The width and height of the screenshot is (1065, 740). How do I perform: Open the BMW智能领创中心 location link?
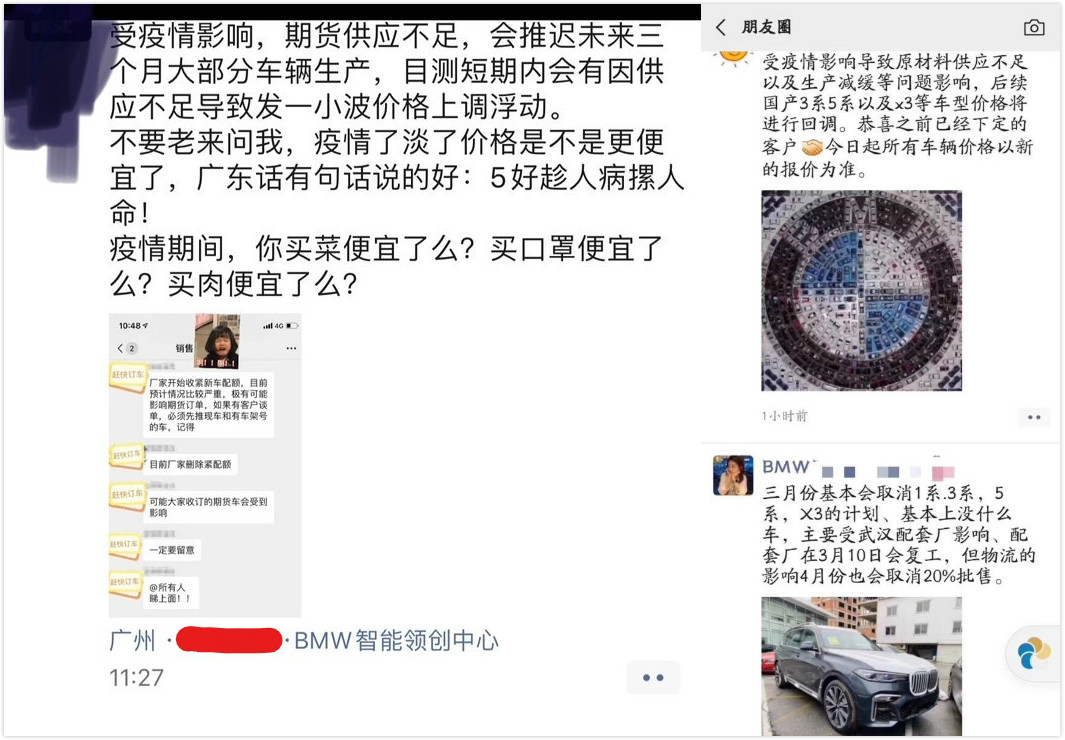click(397, 640)
